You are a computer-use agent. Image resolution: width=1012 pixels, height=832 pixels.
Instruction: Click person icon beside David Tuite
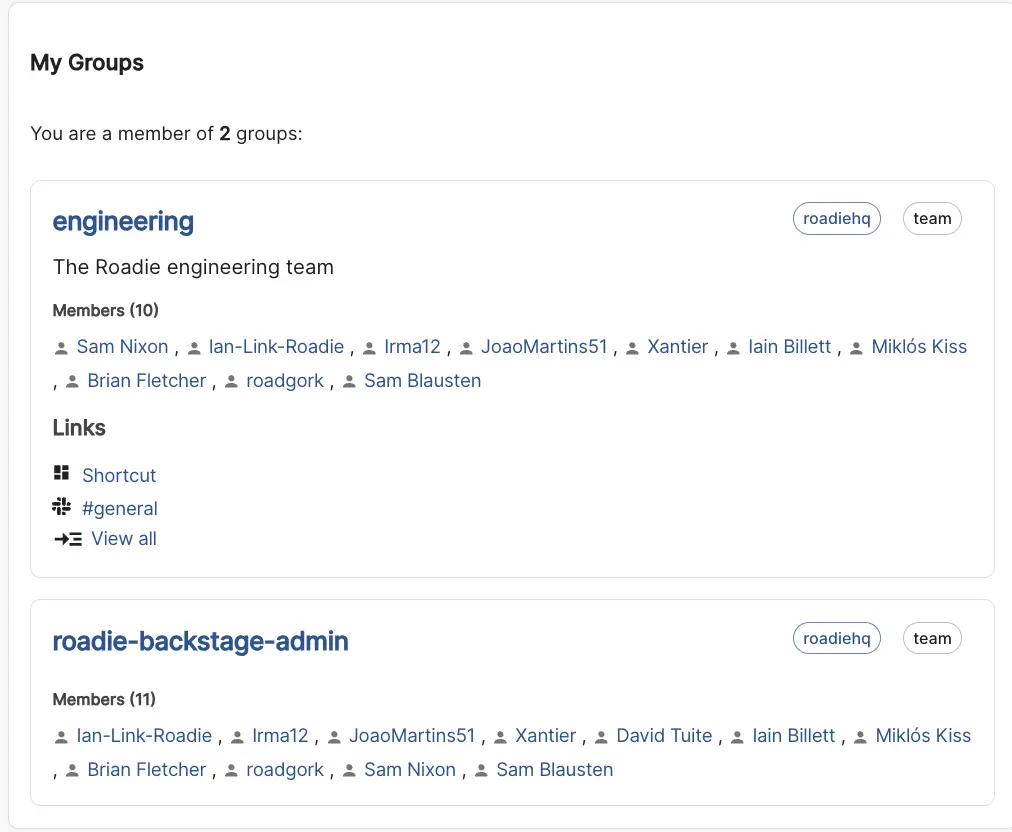pos(601,737)
